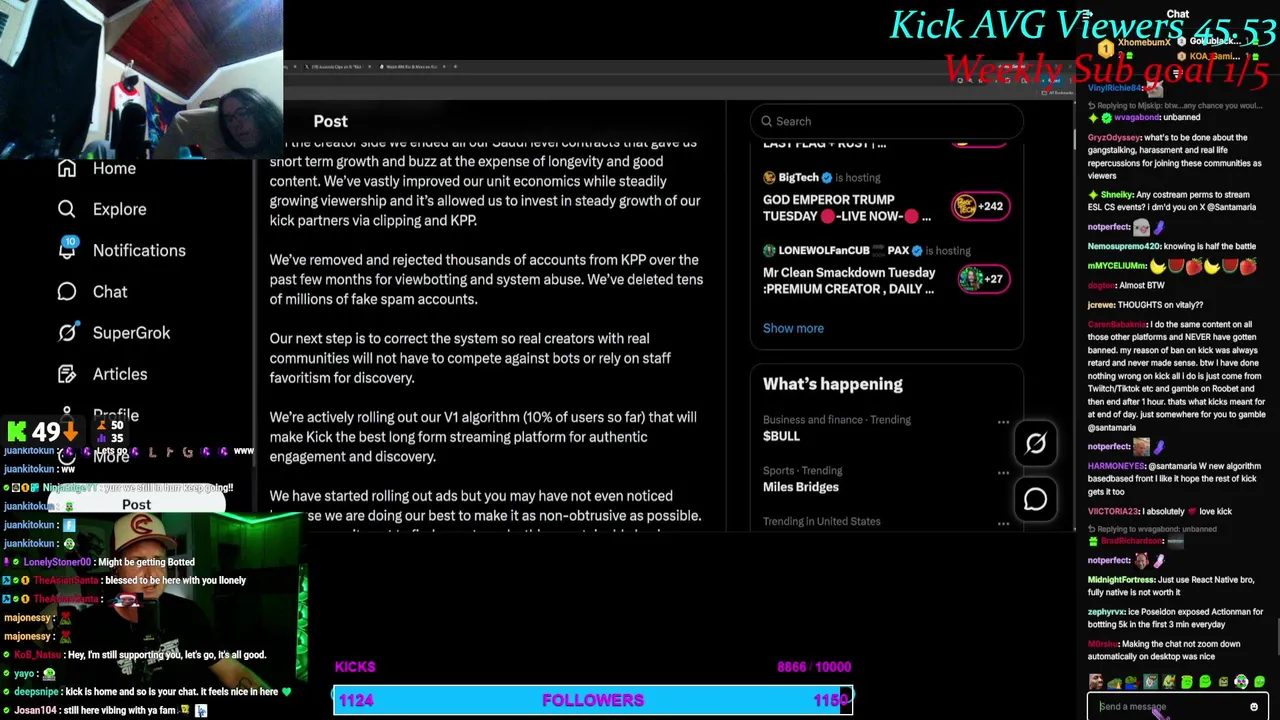Open more options for Trending in United States
Image resolution: width=1280 pixels, height=720 pixels.
[x=1003, y=523]
